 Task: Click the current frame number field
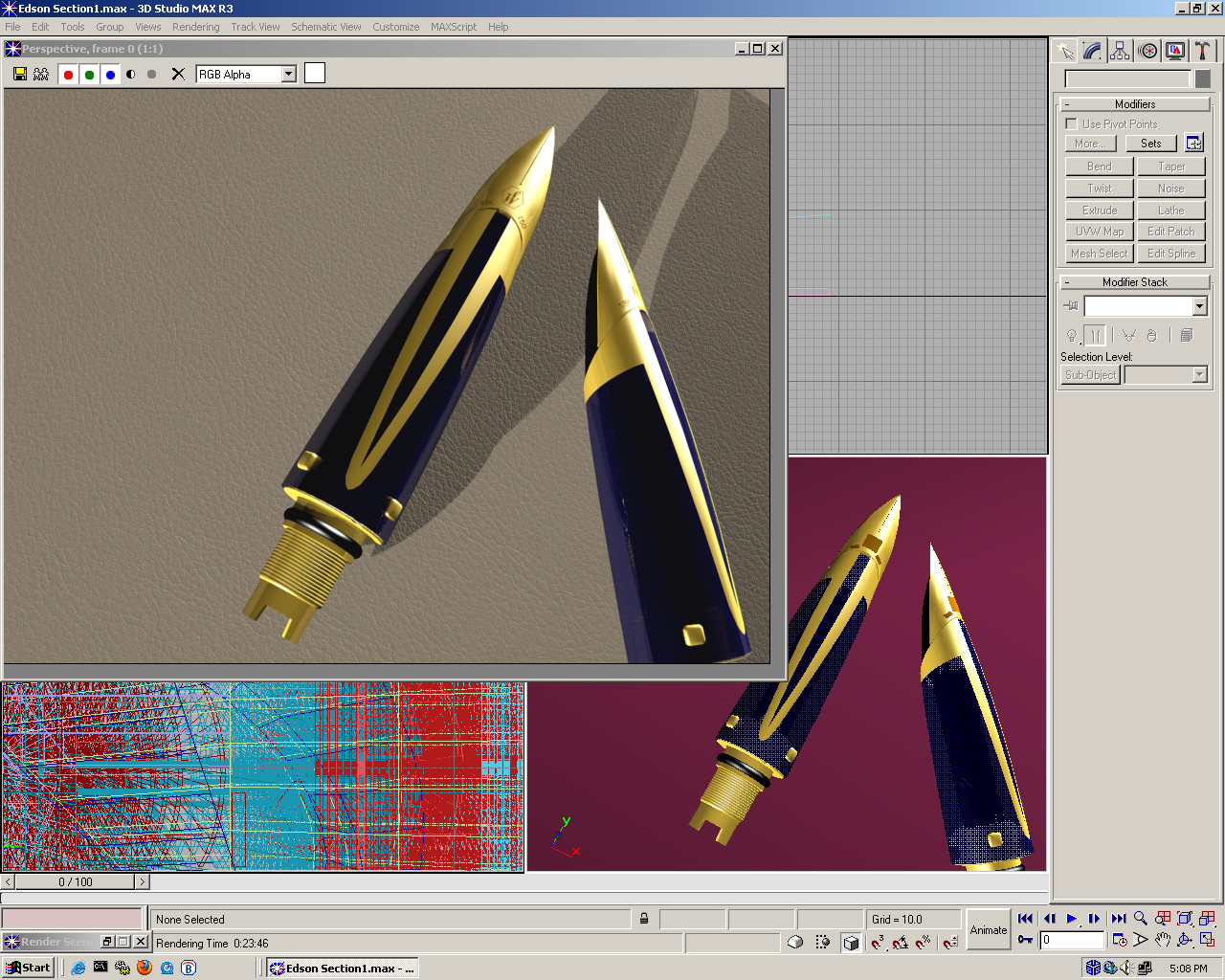point(1072,940)
